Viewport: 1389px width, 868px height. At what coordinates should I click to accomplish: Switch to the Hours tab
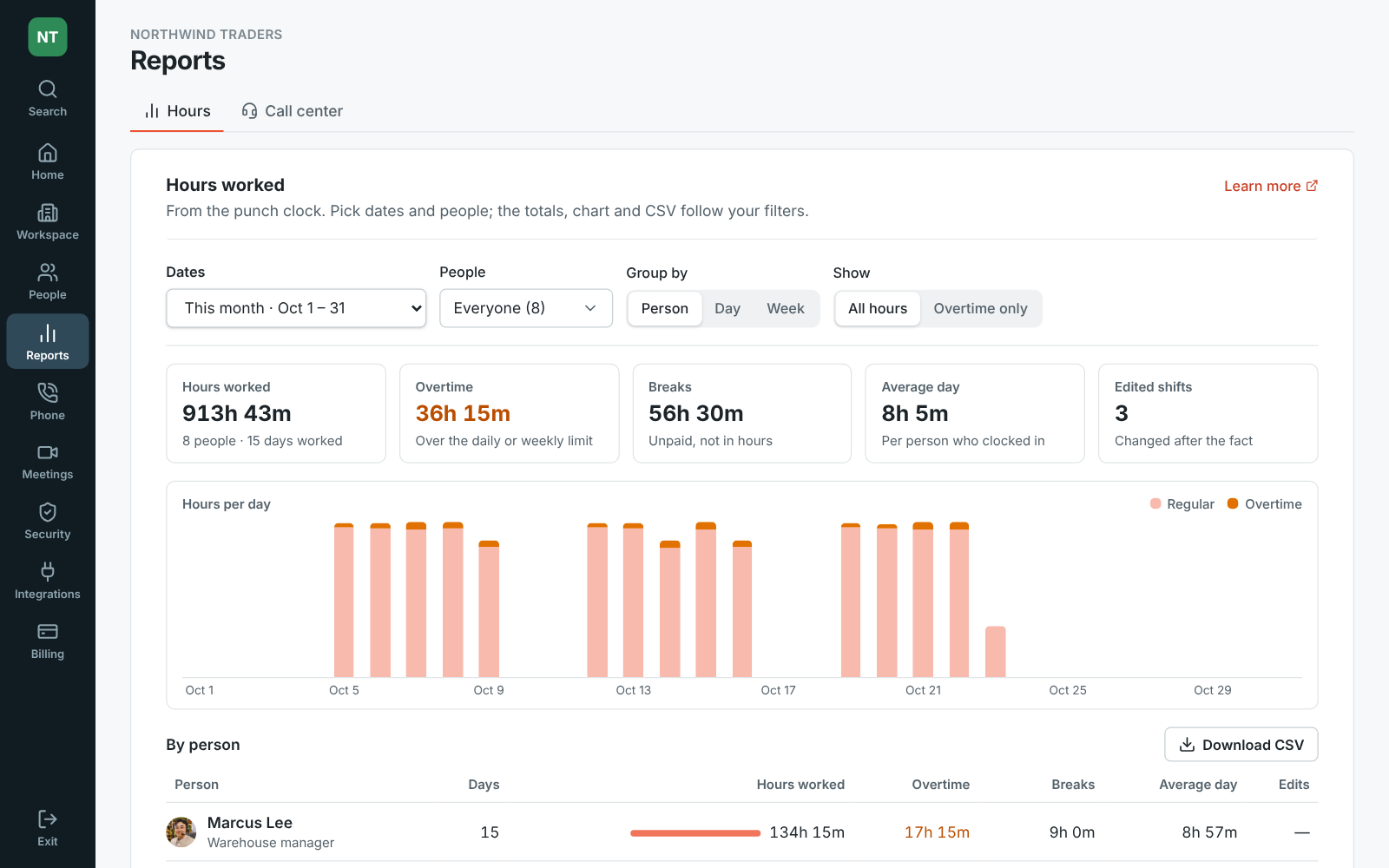point(177,111)
